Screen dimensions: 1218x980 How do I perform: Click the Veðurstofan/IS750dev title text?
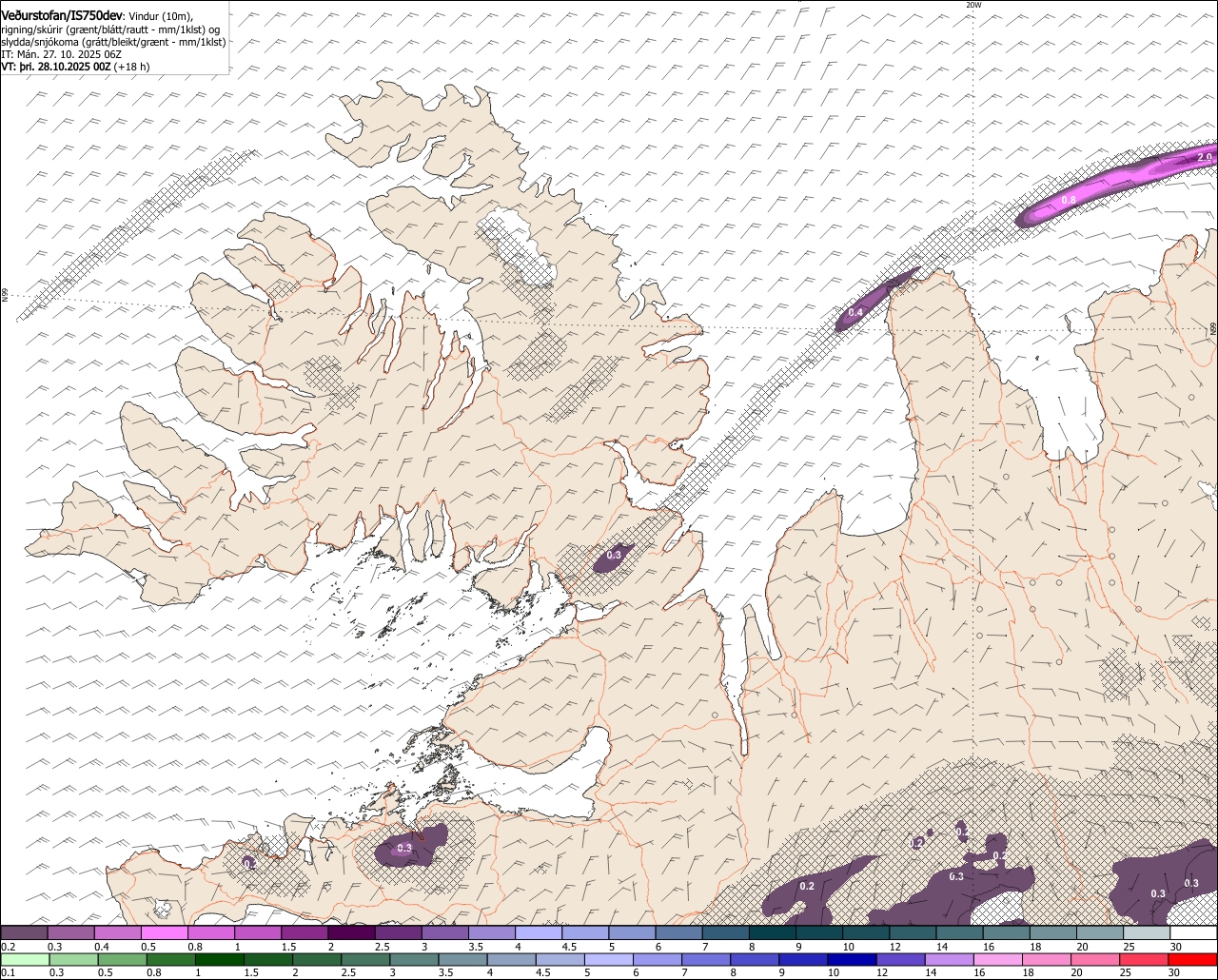pyautogui.click(x=62, y=16)
